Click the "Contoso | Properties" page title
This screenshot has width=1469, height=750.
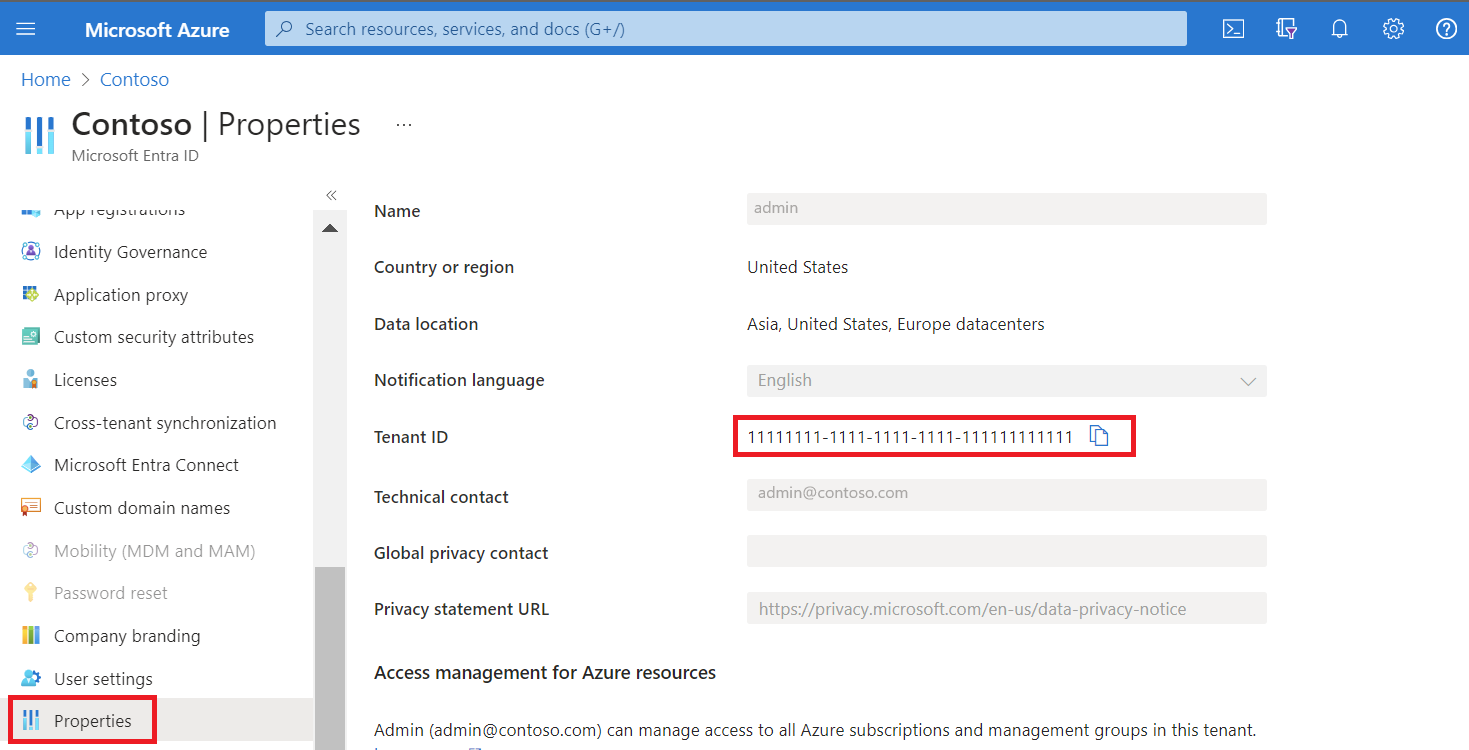click(x=216, y=124)
